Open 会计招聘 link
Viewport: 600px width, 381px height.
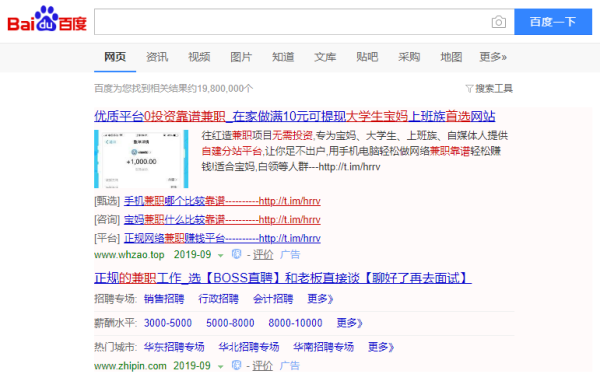pyautogui.click(x=273, y=299)
